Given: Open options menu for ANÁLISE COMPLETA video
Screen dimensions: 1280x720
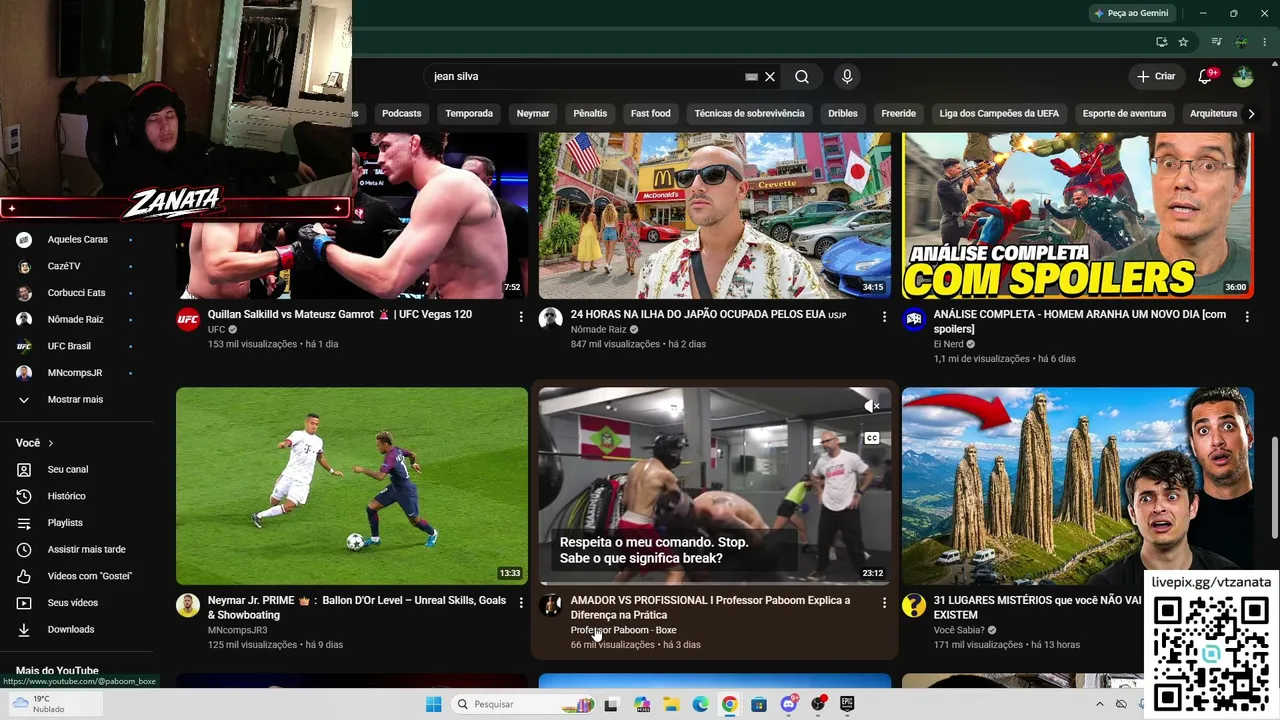Looking at the screenshot, I should 1247,316.
